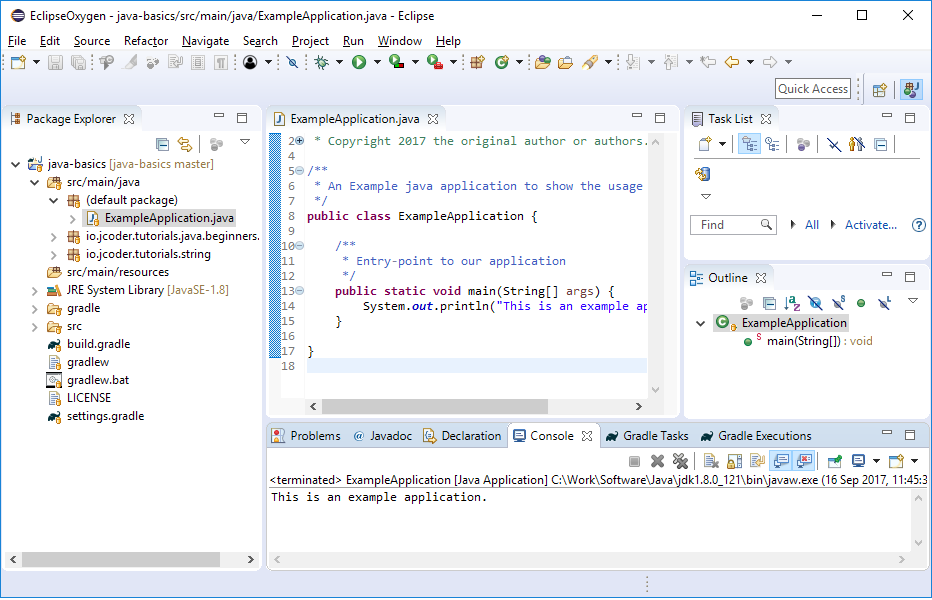Toggle Show Console on Standard Out change

pos(781,461)
